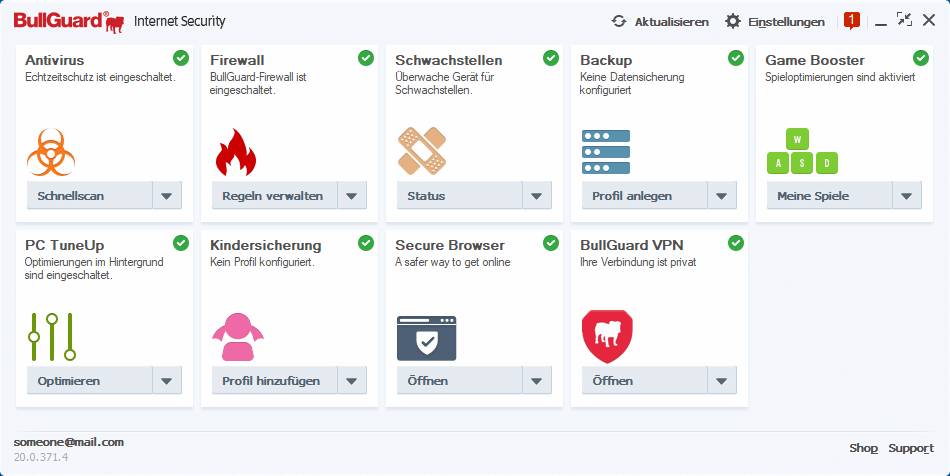Click the Firewall flame icon
This screenshot has height=476, width=950.
(236, 151)
